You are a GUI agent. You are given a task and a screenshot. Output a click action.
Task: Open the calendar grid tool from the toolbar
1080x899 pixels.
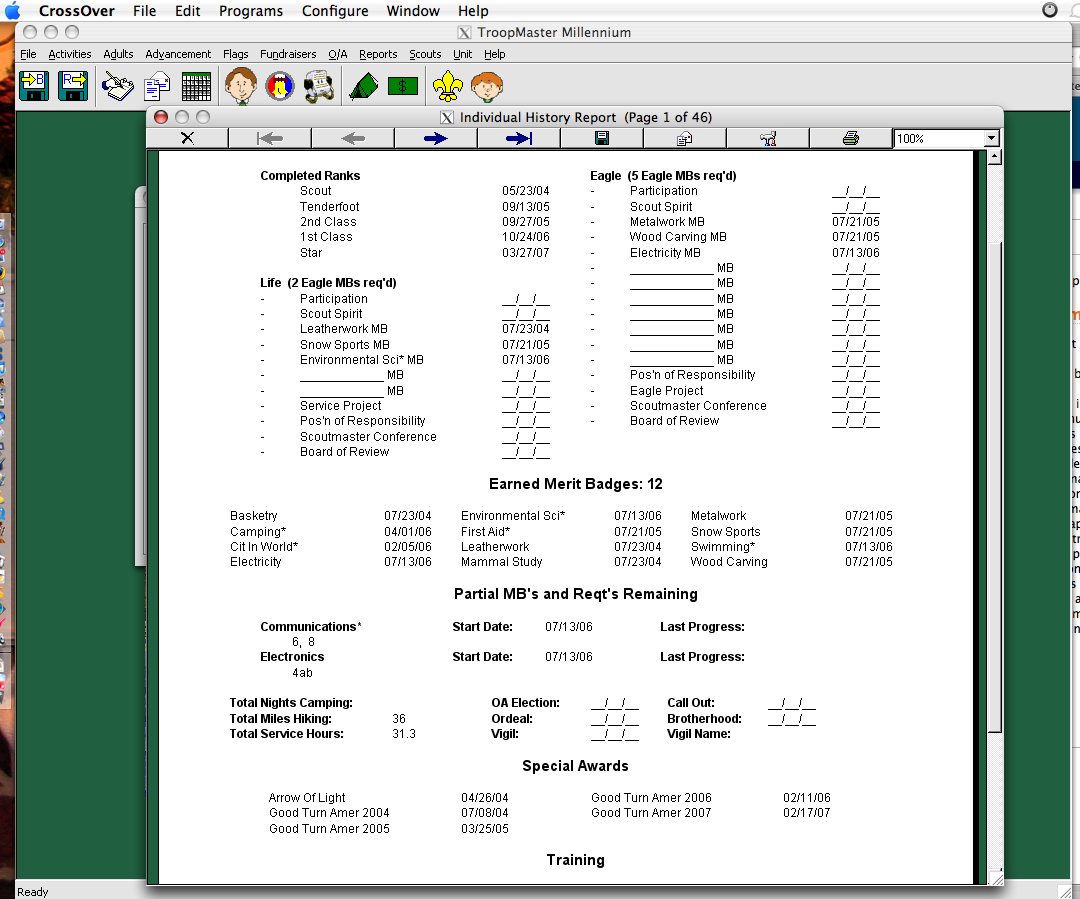(x=196, y=86)
